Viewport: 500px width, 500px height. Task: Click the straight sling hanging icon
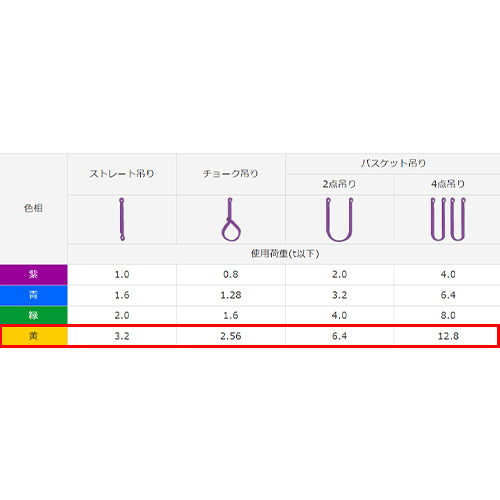(x=122, y=219)
